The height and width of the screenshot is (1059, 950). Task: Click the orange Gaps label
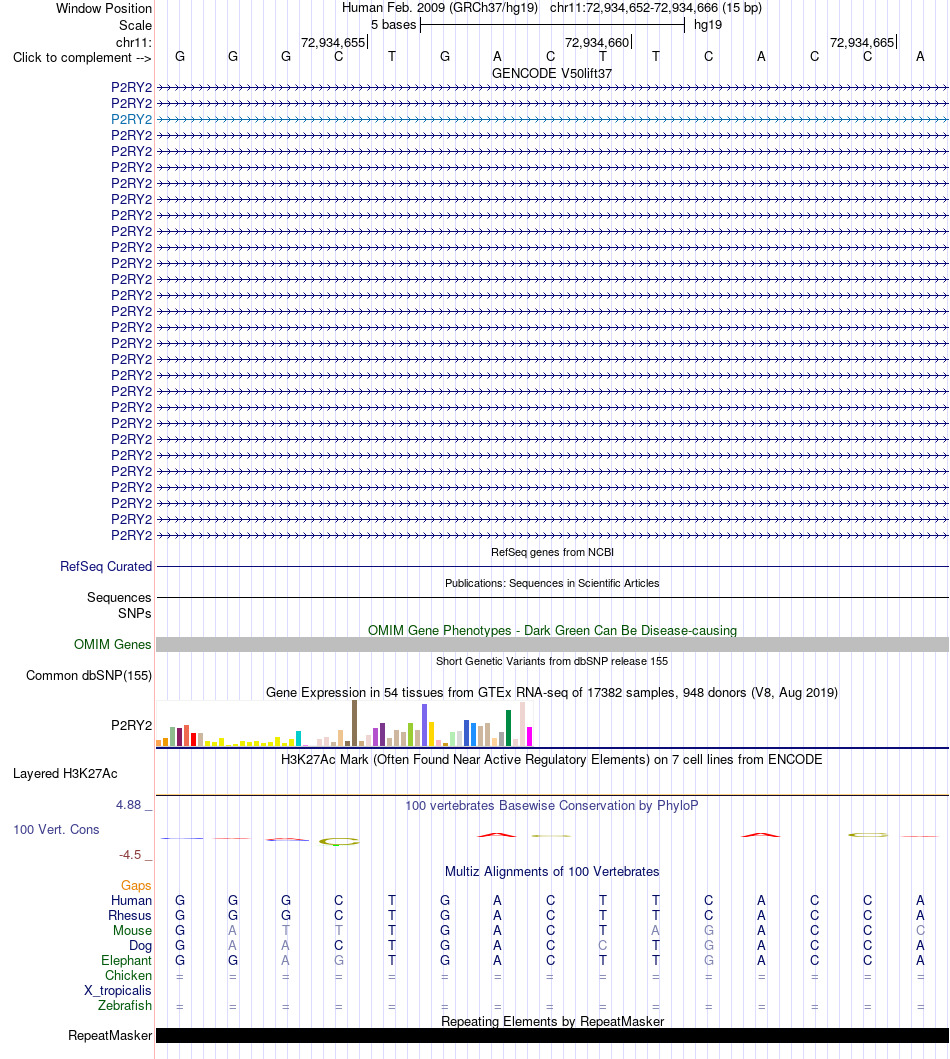click(x=136, y=885)
